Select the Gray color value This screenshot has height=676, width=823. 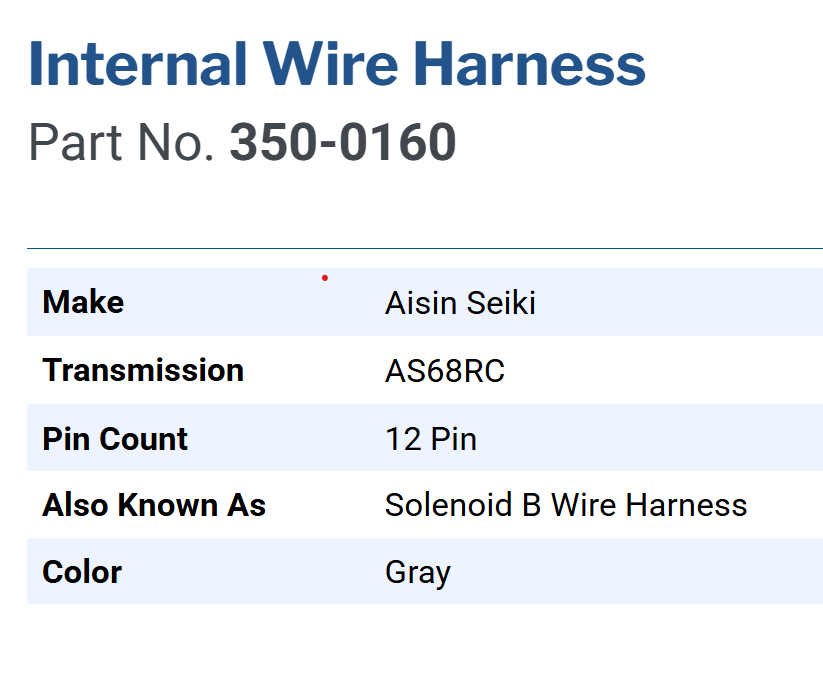tap(418, 573)
